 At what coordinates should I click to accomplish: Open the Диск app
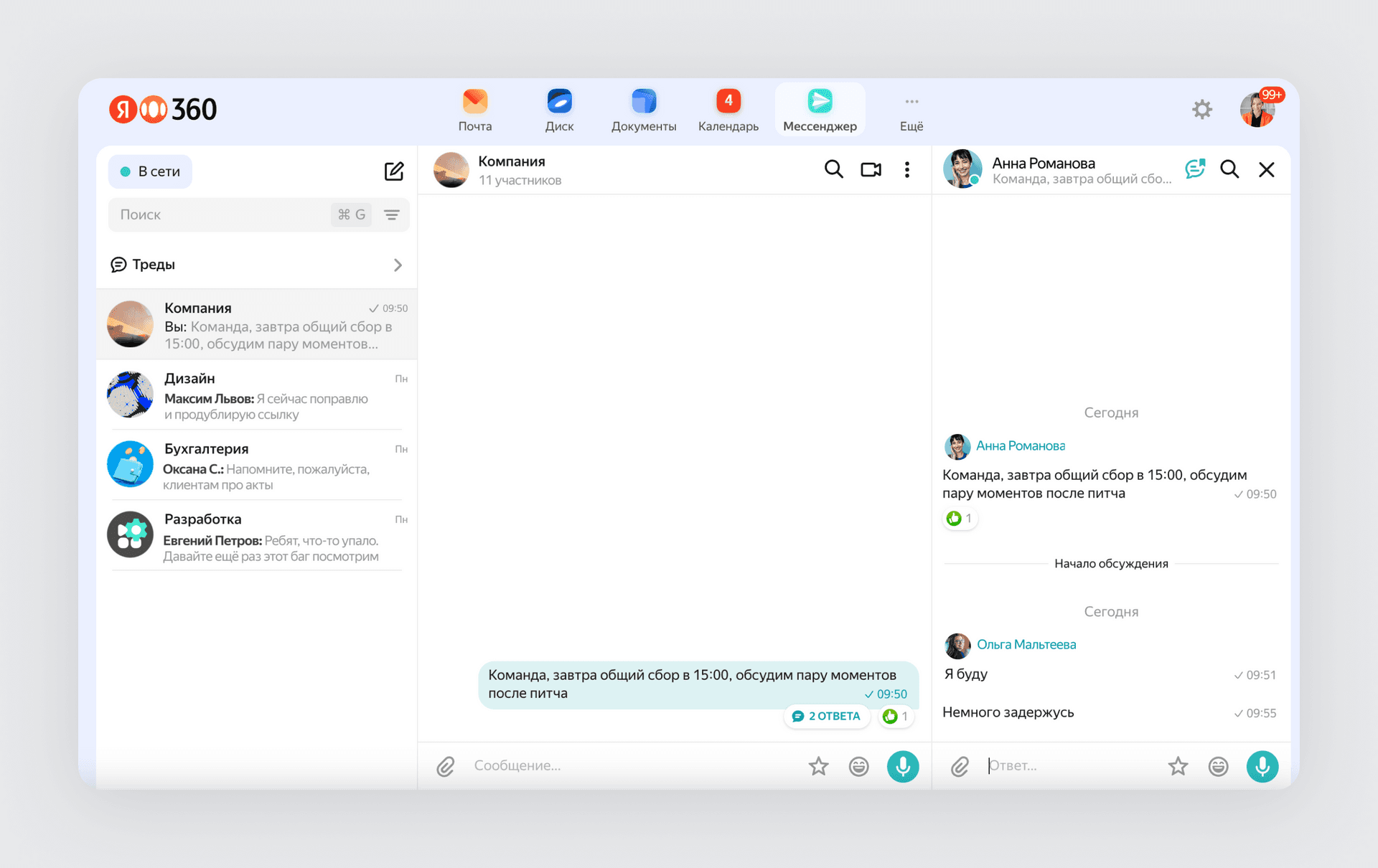559,110
